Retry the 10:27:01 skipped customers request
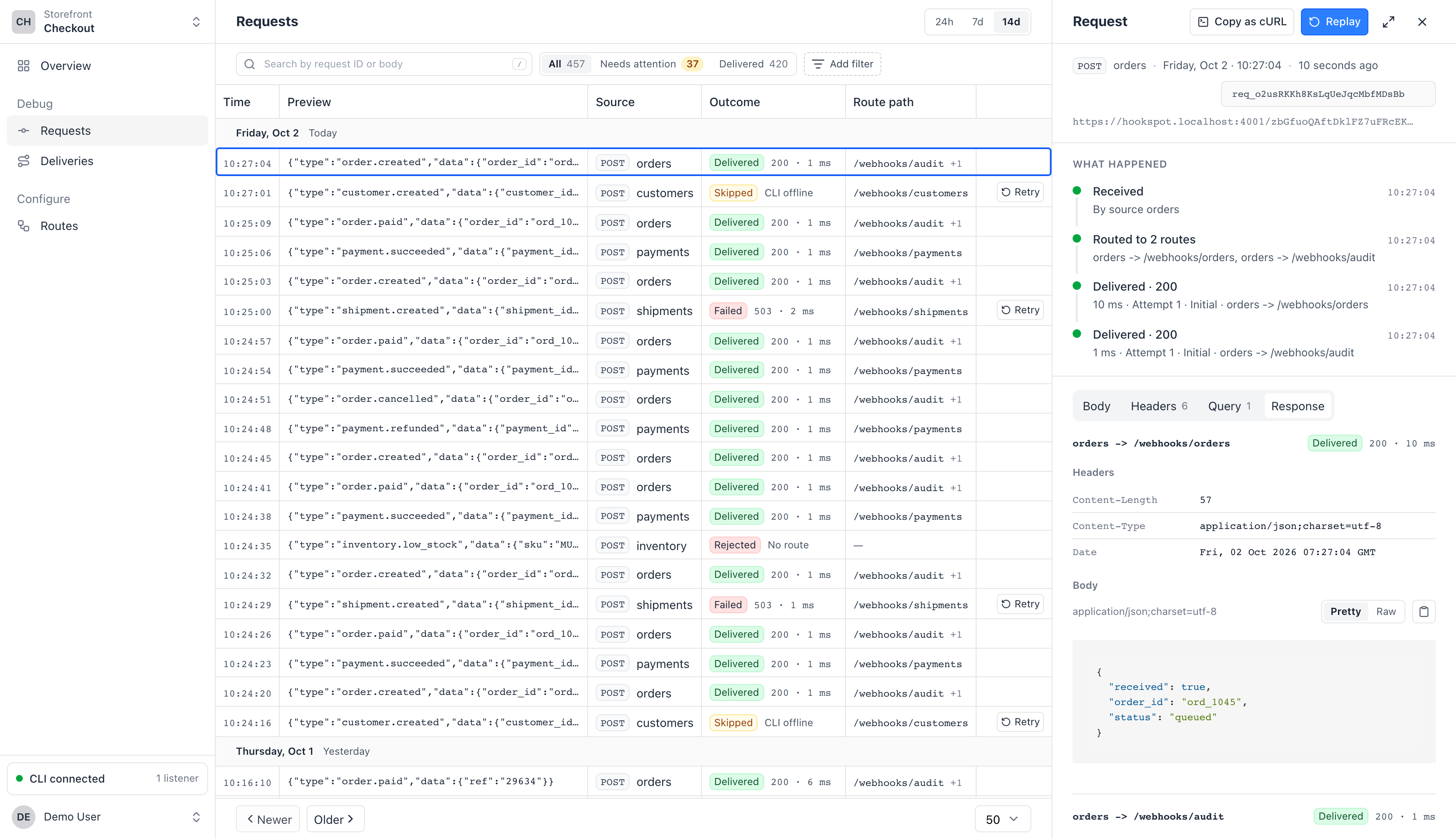This screenshot has height=839, width=1456. coord(1020,192)
